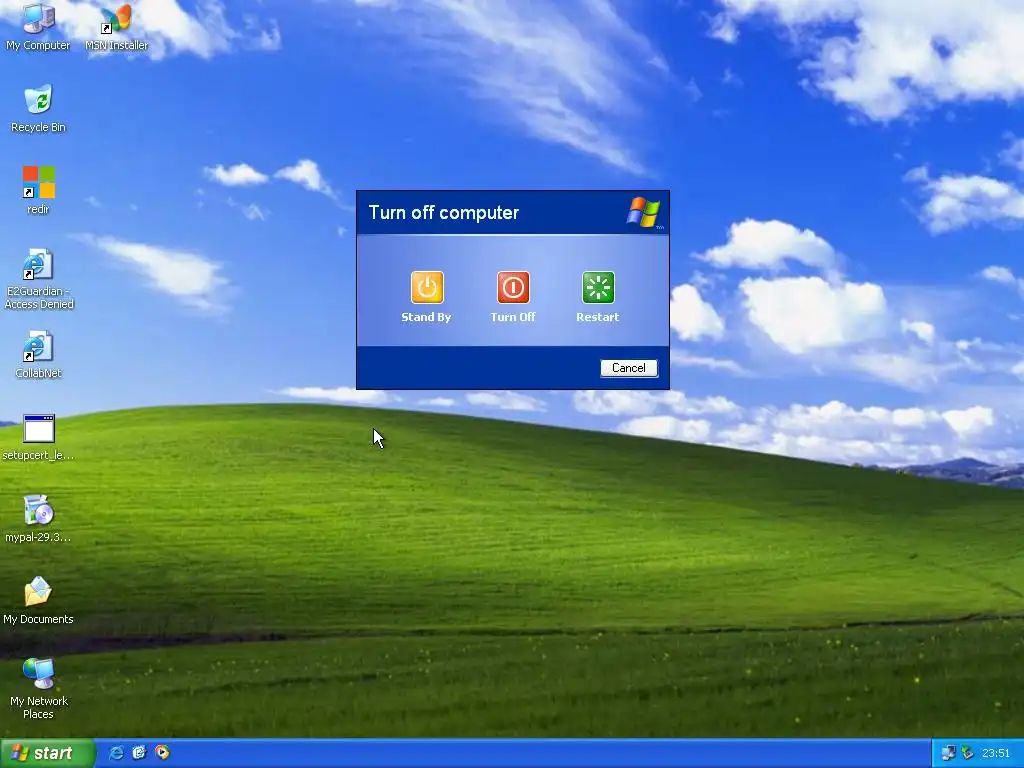Select the MSN Installer shortcut icon
The width and height of the screenshot is (1024, 768).
pyautogui.click(x=116, y=27)
